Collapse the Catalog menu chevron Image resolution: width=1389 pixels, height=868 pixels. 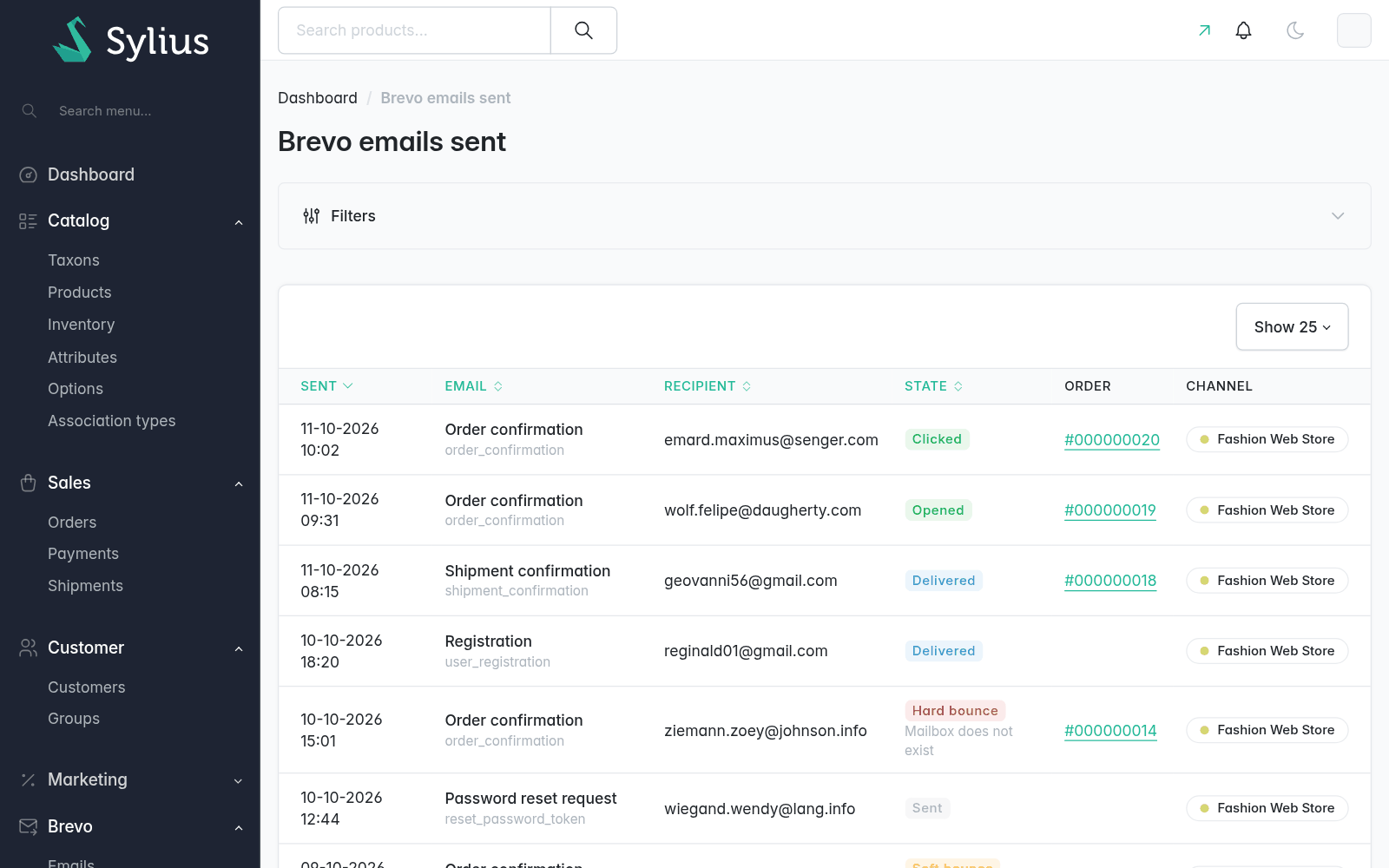pos(239,222)
